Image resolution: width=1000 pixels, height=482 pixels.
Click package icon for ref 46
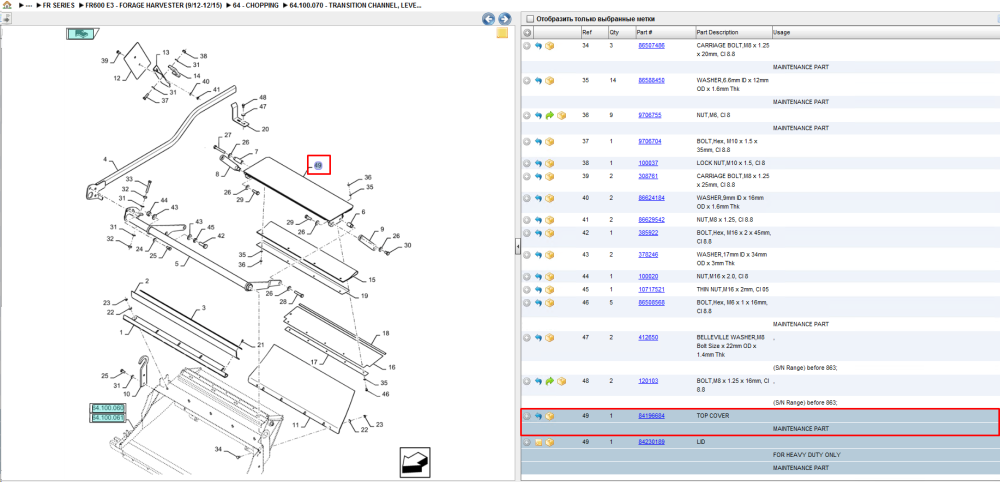click(550, 302)
